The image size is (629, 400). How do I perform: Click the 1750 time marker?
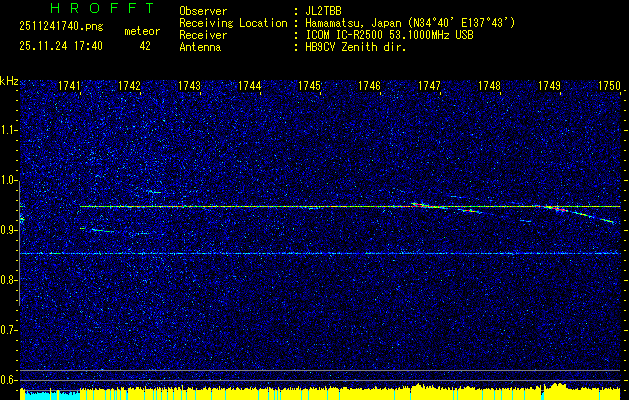tap(609, 87)
